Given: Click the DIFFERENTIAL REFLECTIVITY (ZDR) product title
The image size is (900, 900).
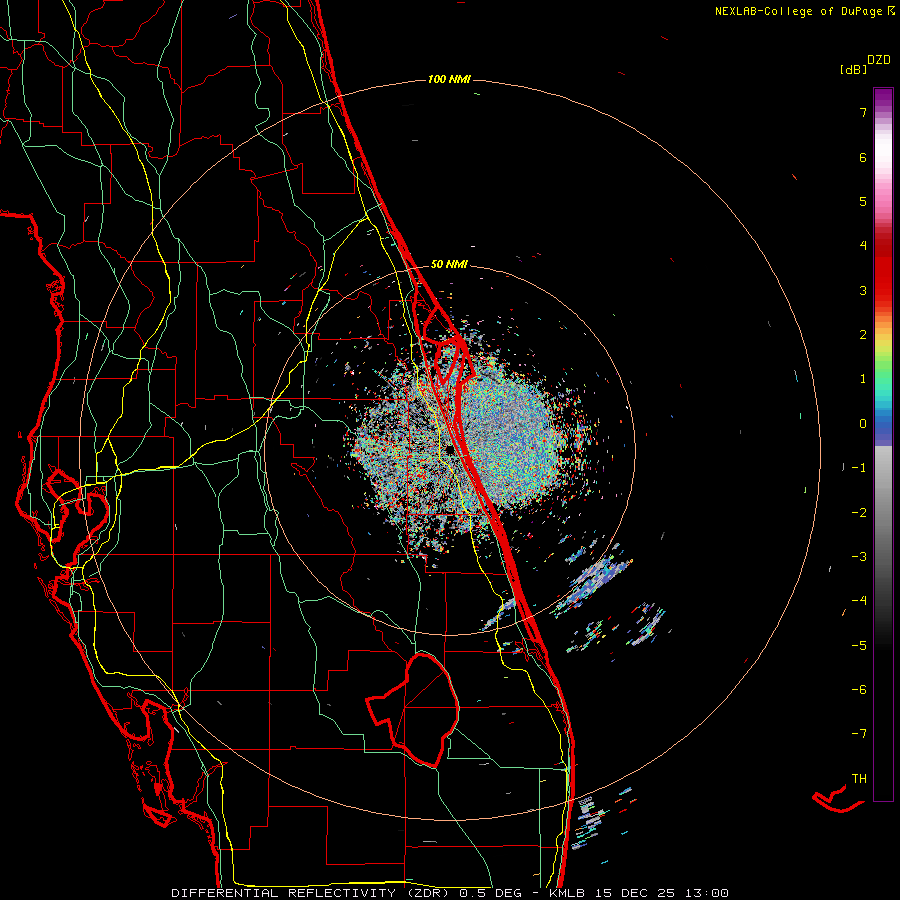Looking at the screenshot, I should pos(313,893).
